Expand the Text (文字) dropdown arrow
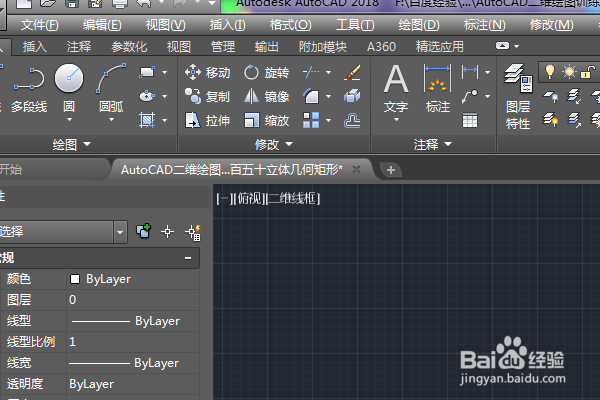Image resolution: width=600 pixels, height=400 pixels. coord(396,120)
